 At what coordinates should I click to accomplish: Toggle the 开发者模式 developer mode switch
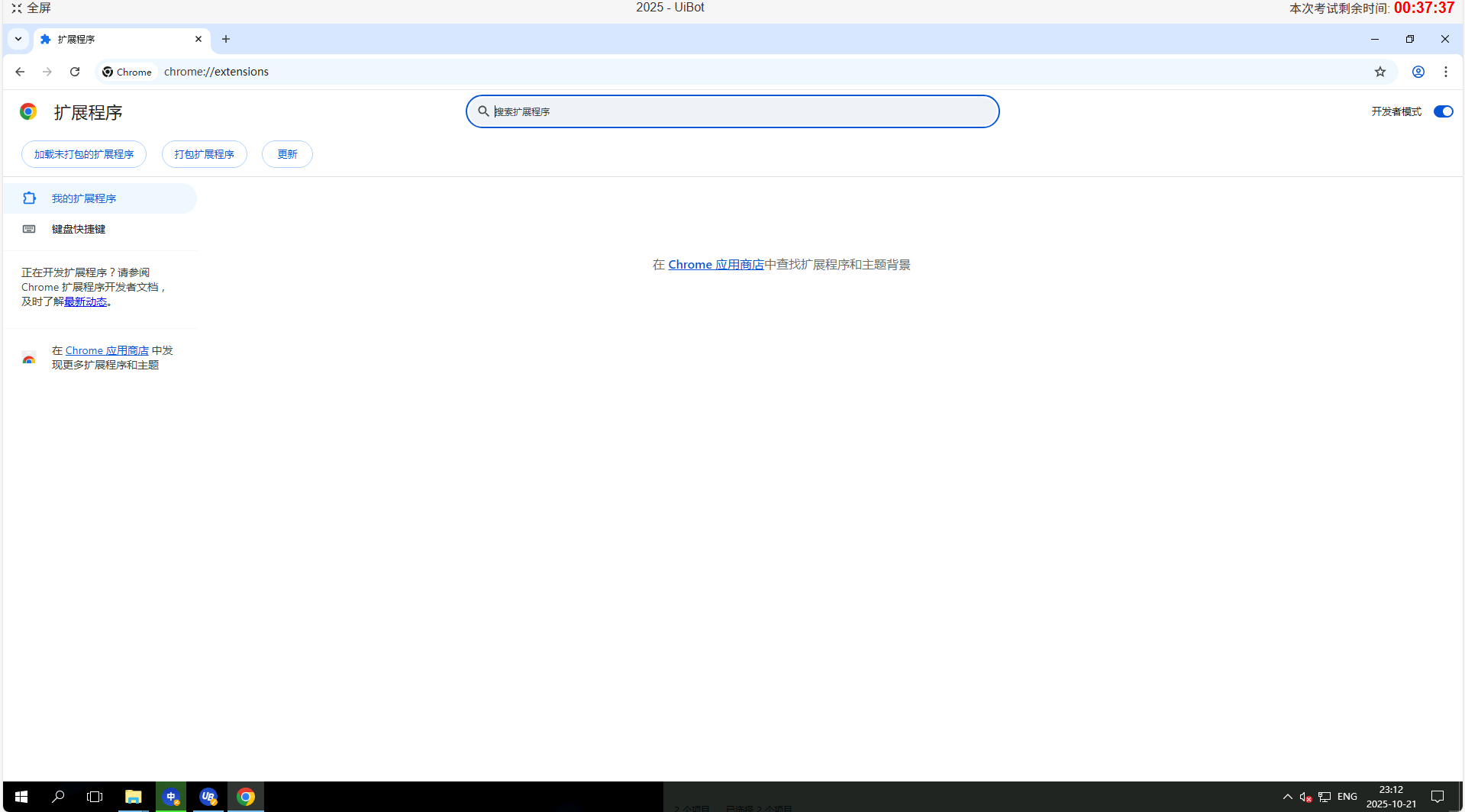1442,111
